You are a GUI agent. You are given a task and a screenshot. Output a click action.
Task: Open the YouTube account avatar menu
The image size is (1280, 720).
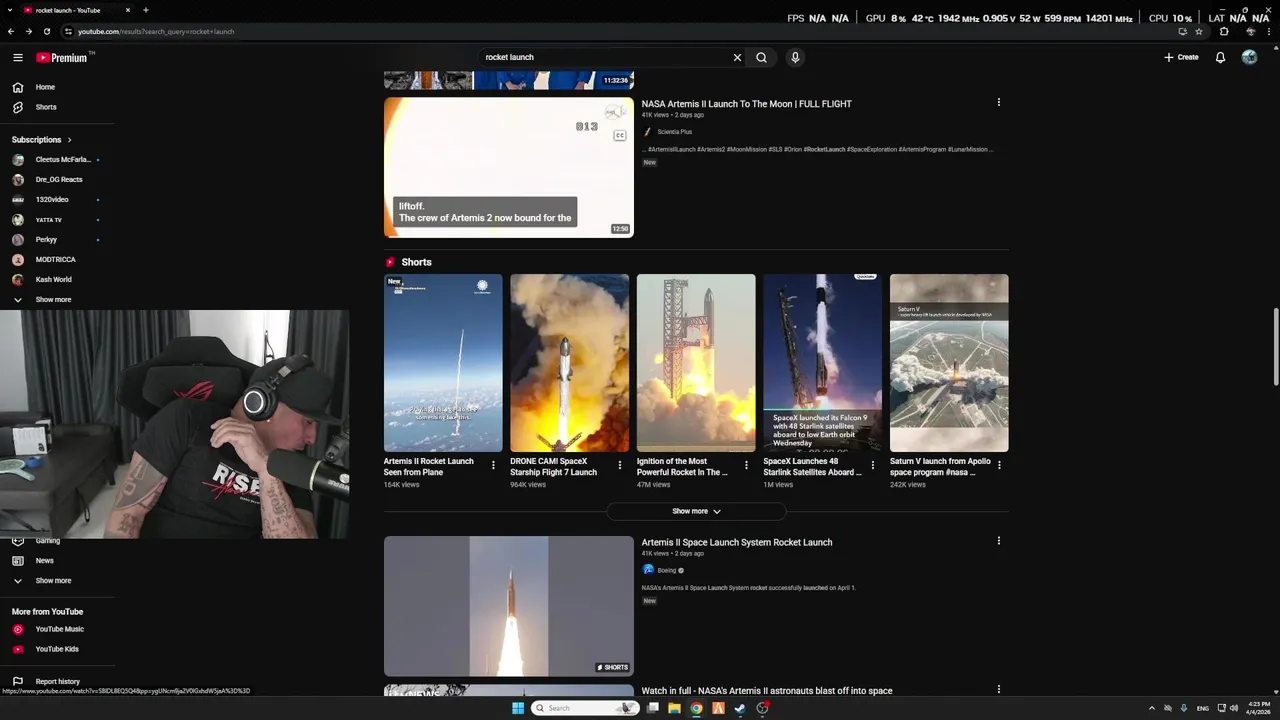[x=1249, y=57]
